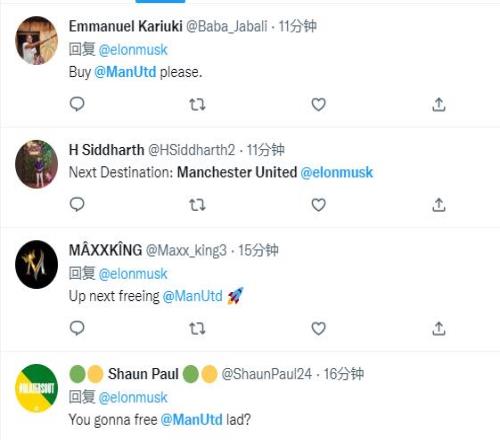Like Emmanuel Kariuki's tweet
The image size is (500, 440).
(318, 105)
